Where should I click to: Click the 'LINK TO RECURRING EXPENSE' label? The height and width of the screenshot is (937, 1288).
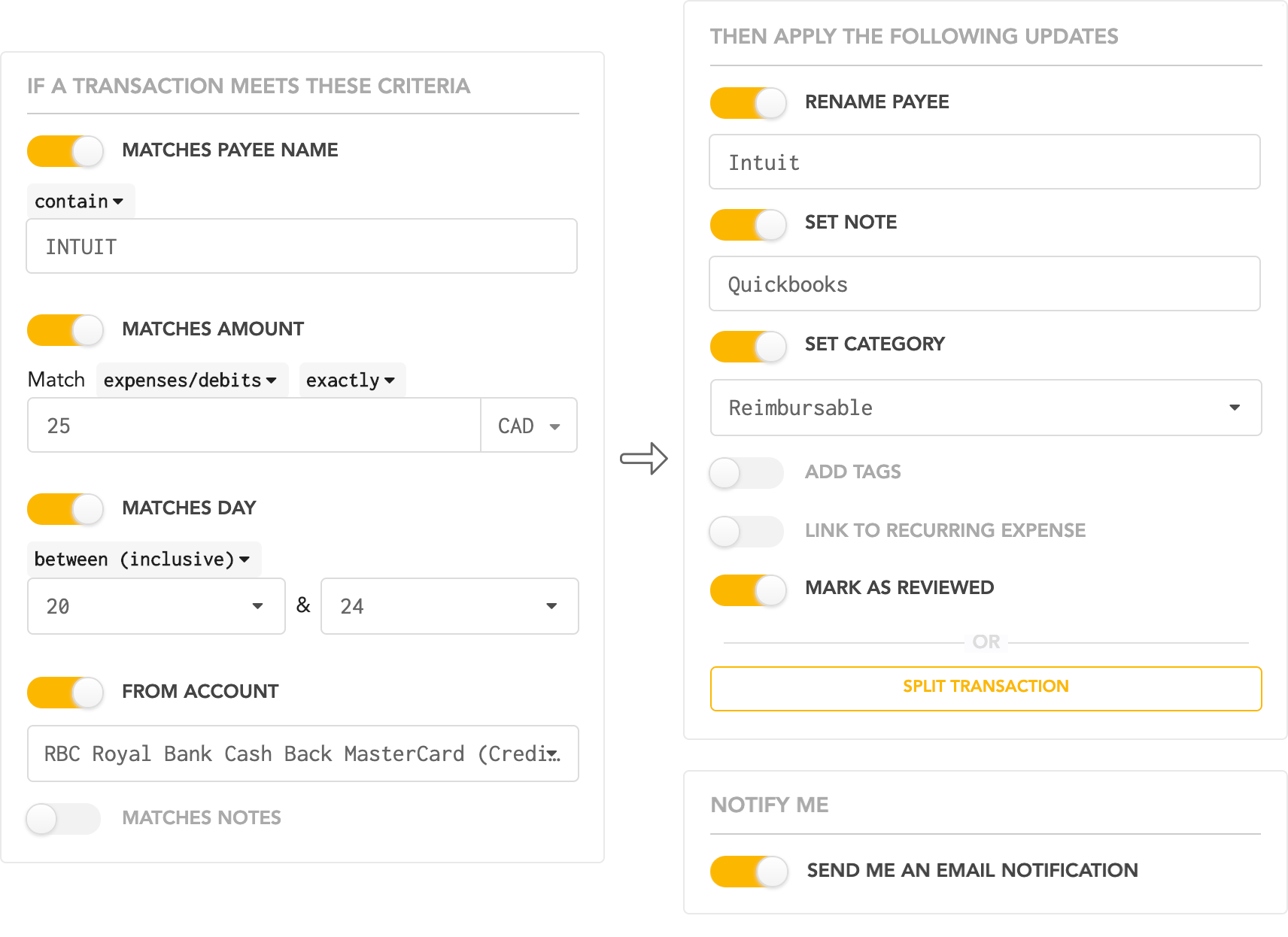[946, 531]
